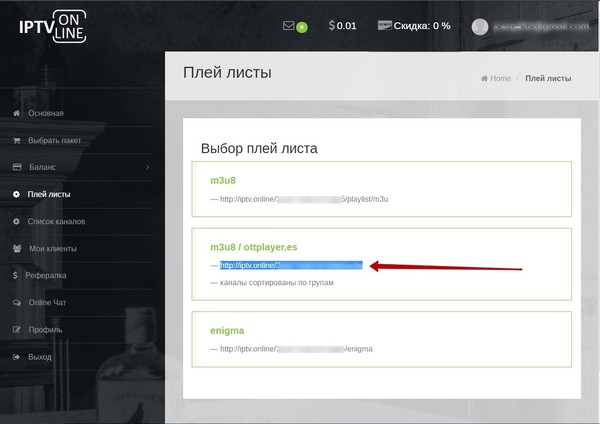The image size is (600, 424).
Task: Open Online Чат in the sidebar
Action: click(47, 303)
